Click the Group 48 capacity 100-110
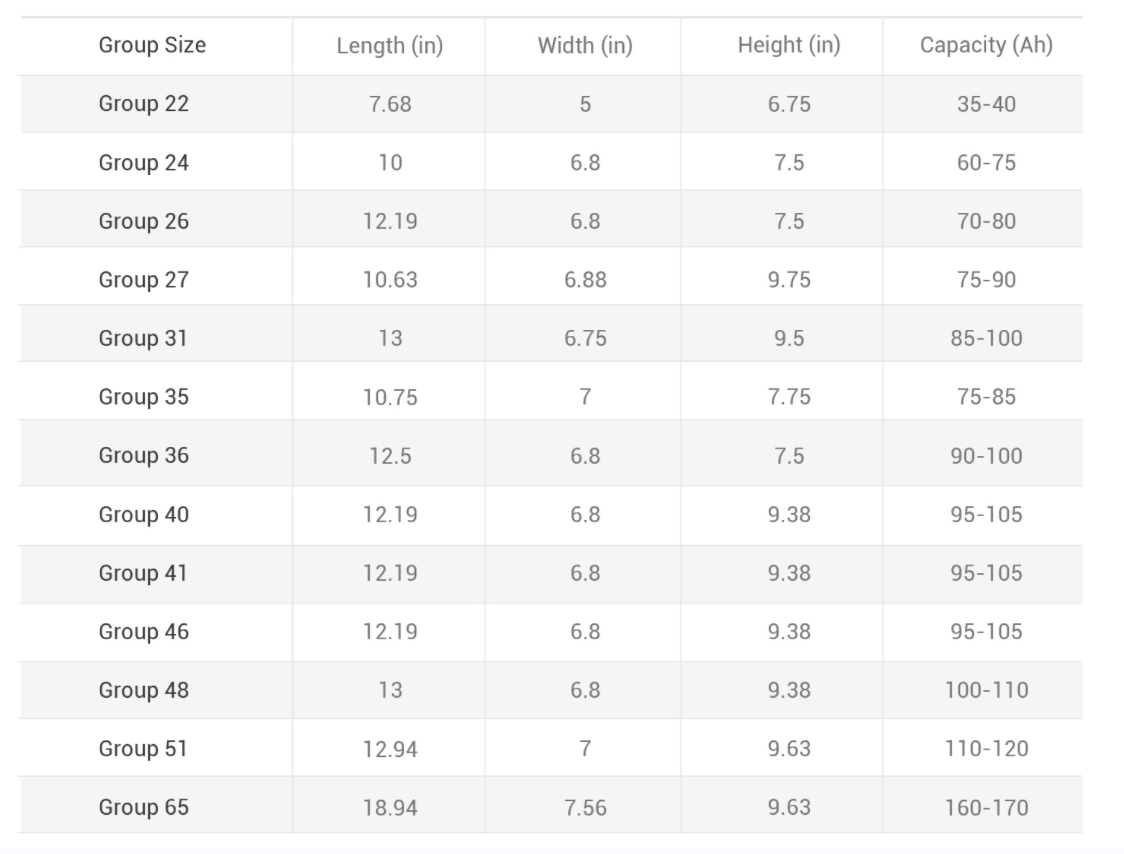The image size is (1124, 854). (x=986, y=691)
